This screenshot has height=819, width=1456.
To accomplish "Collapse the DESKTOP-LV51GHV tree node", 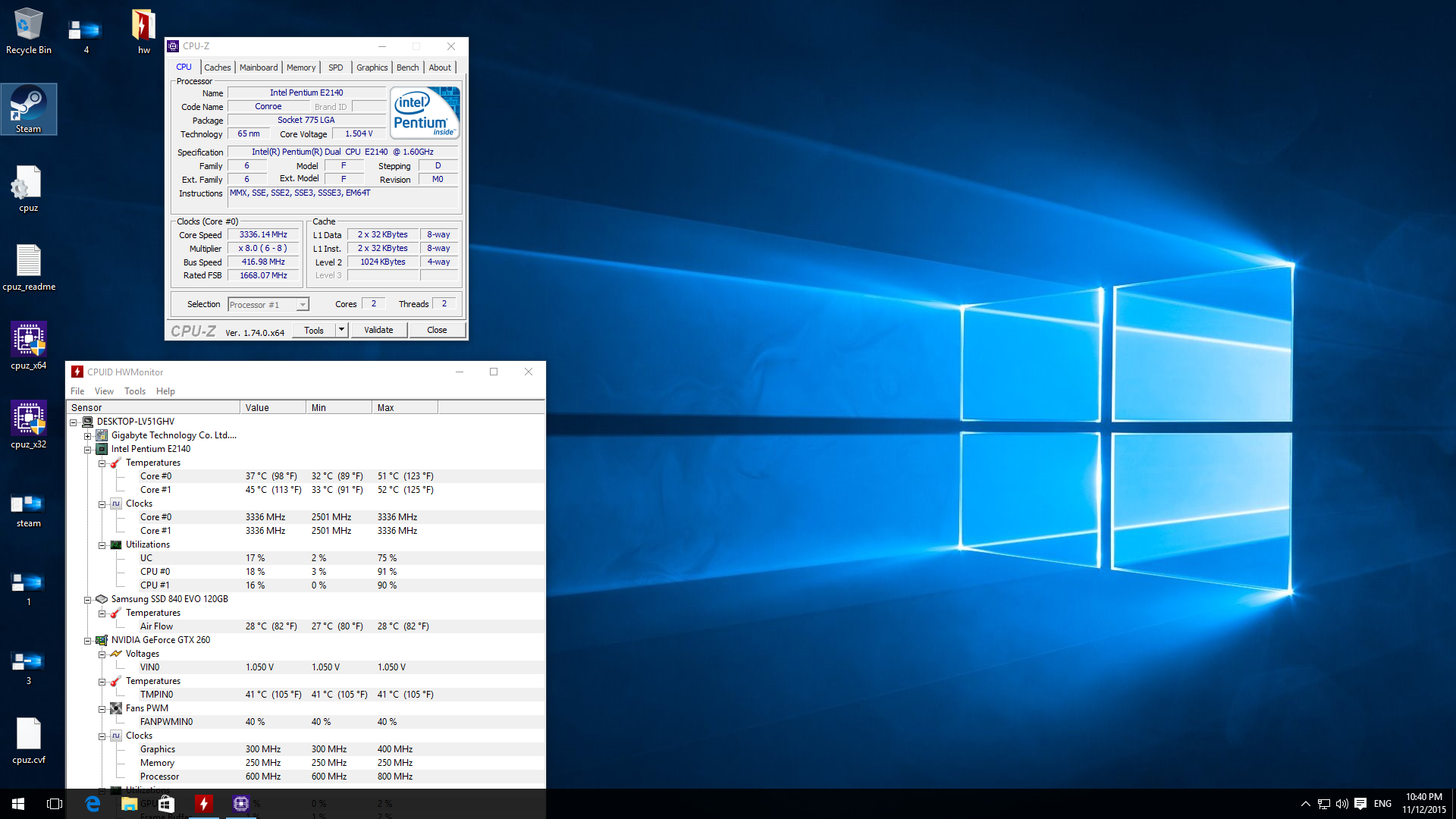I will click(74, 422).
